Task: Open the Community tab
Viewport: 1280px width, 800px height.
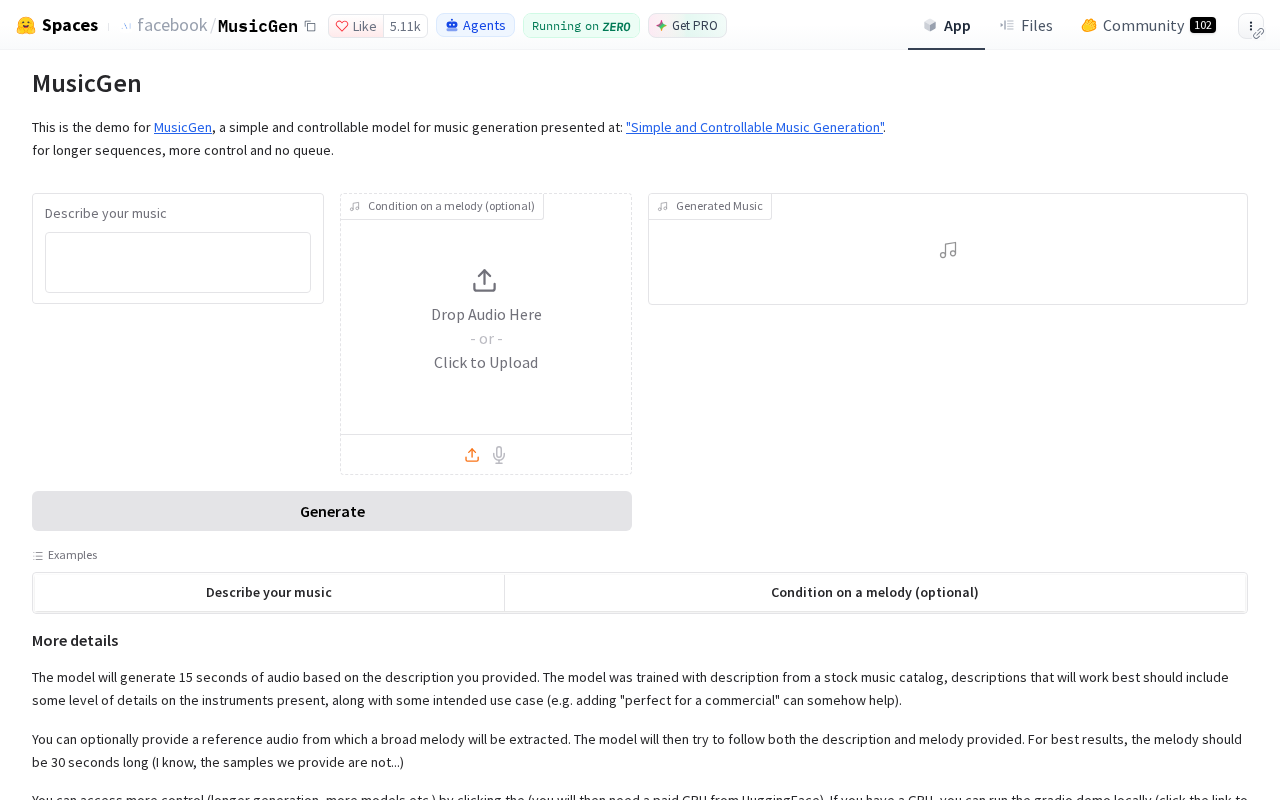Action: (x=1148, y=25)
